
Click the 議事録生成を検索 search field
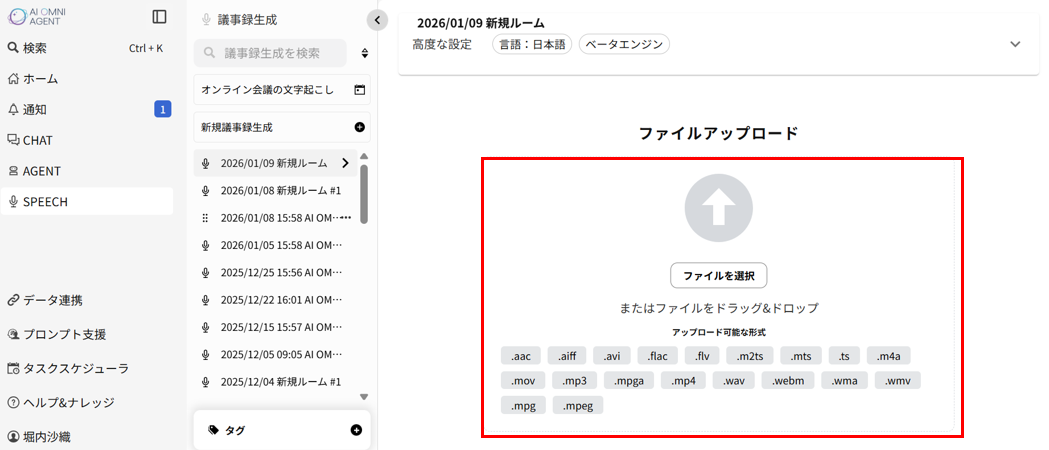tap(270, 53)
